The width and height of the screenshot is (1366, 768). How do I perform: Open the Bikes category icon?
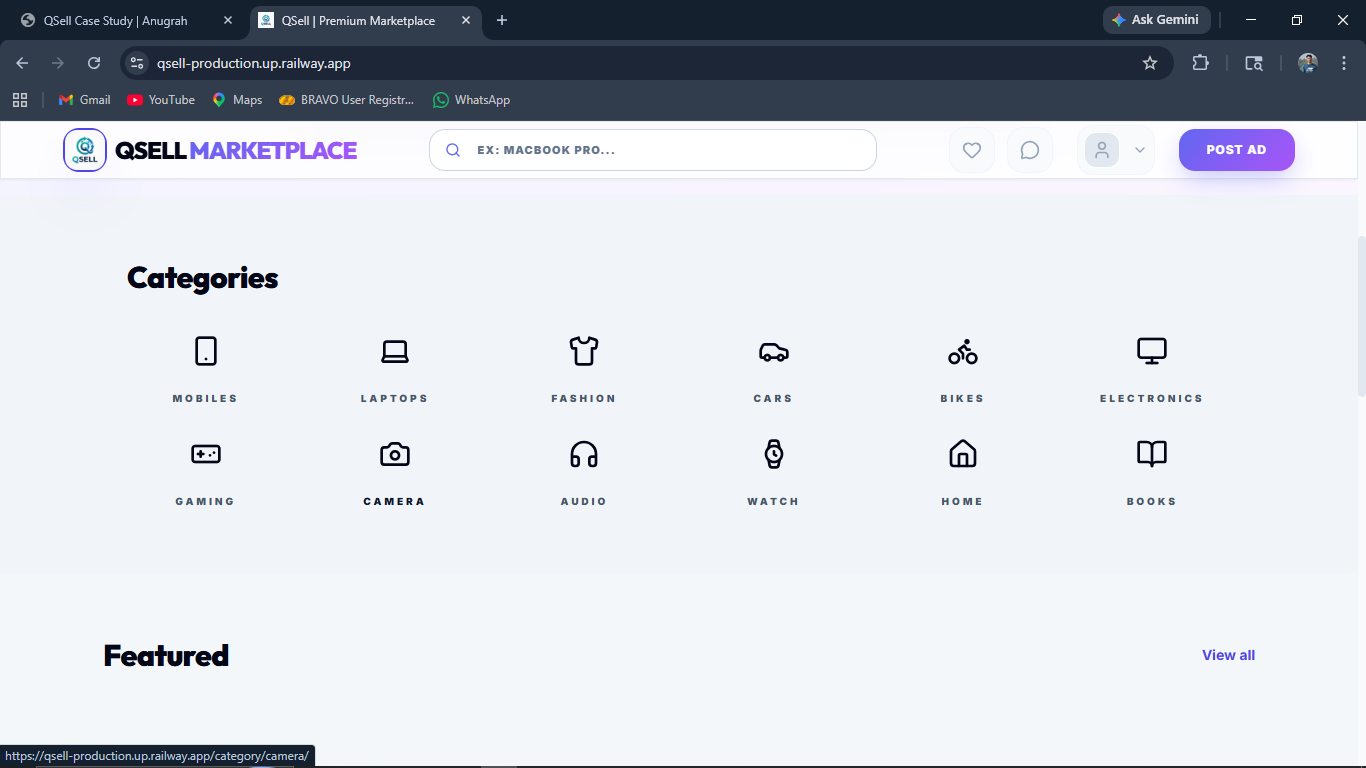point(962,351)
